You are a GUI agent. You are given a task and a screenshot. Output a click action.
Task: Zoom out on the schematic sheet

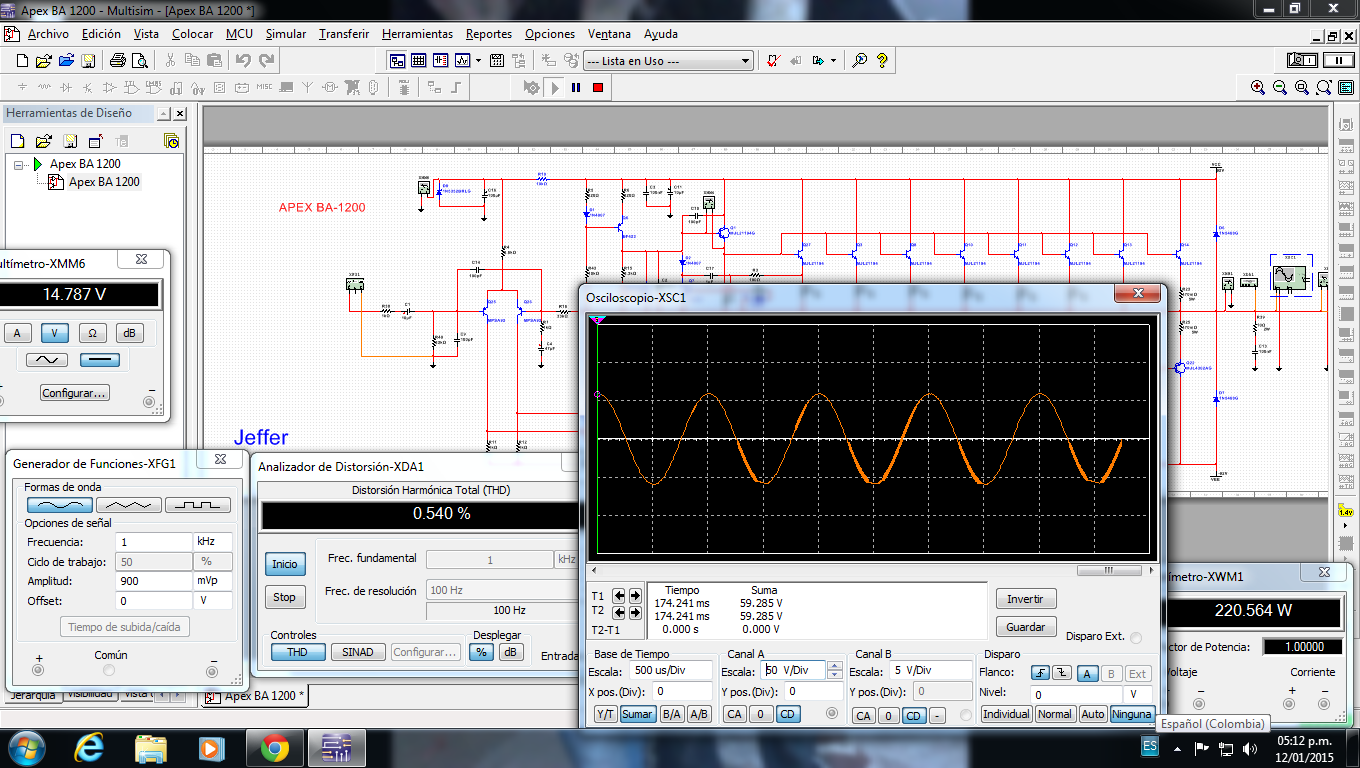pos(1280,88)
